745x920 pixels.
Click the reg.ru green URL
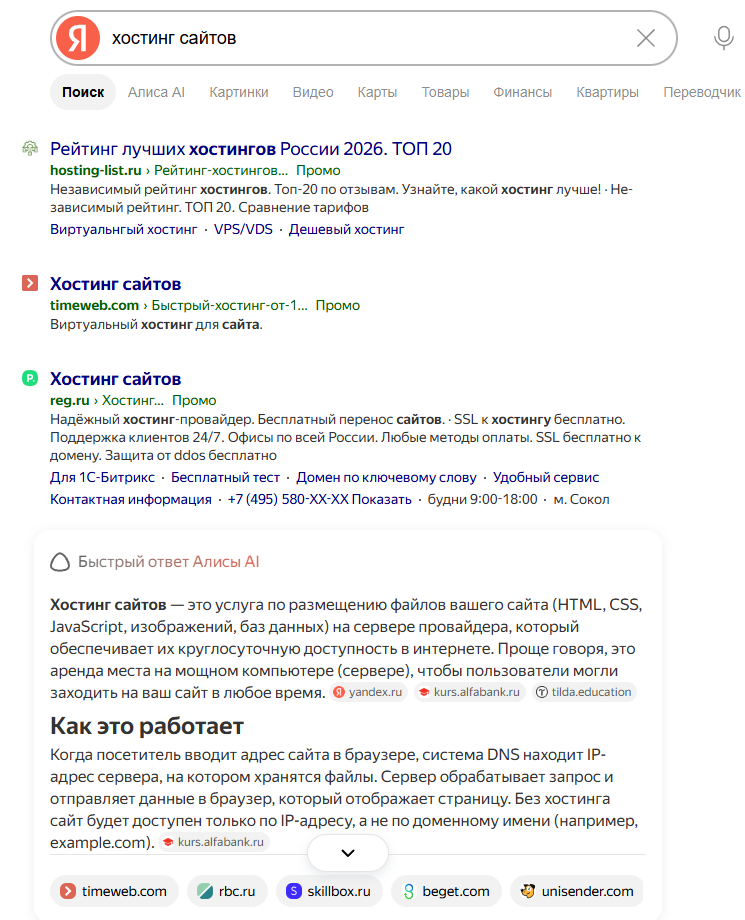pyautogui.click(x=69, y=400)
